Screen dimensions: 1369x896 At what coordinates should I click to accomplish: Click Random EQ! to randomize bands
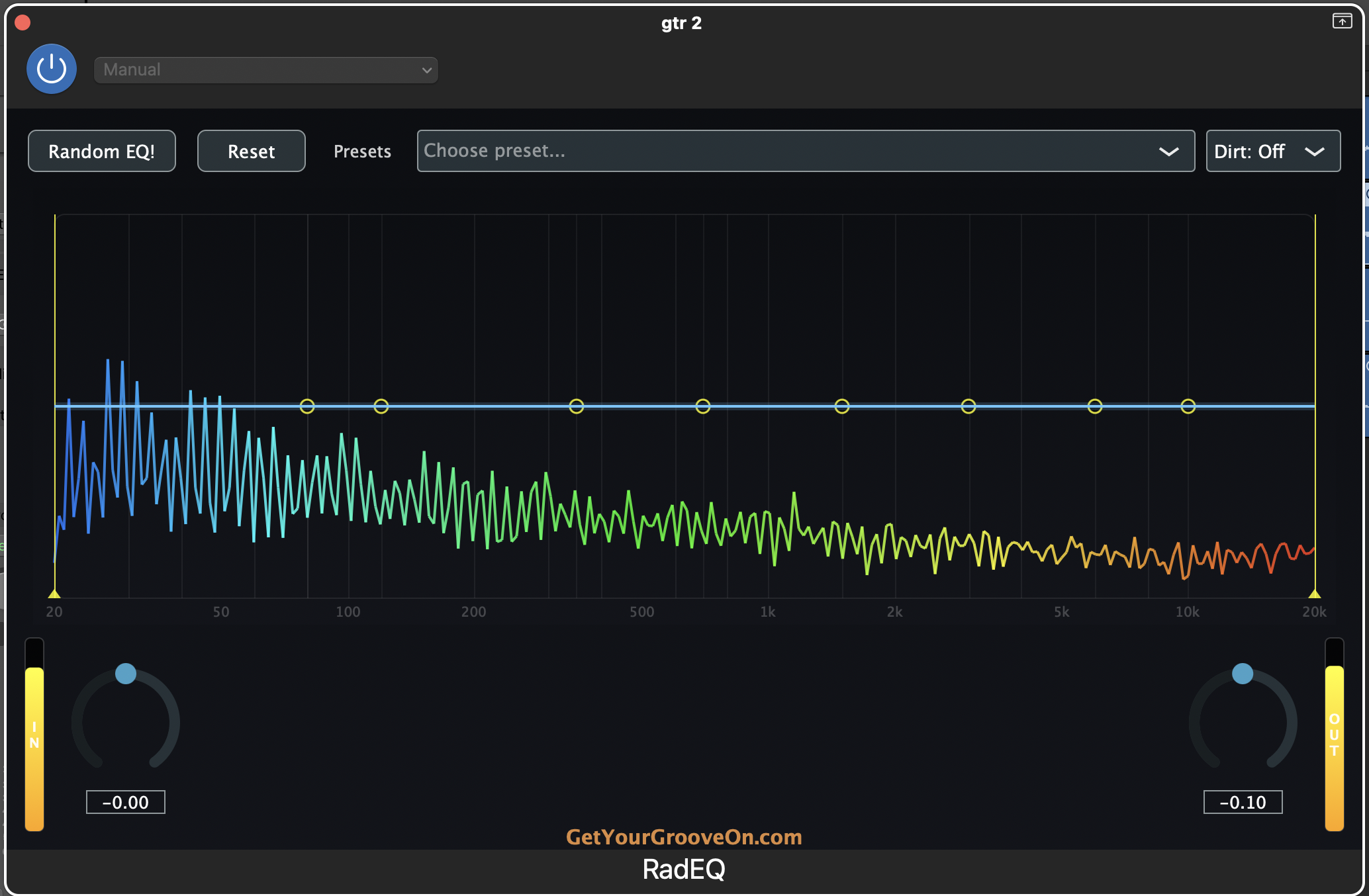[x=101, y=151]
